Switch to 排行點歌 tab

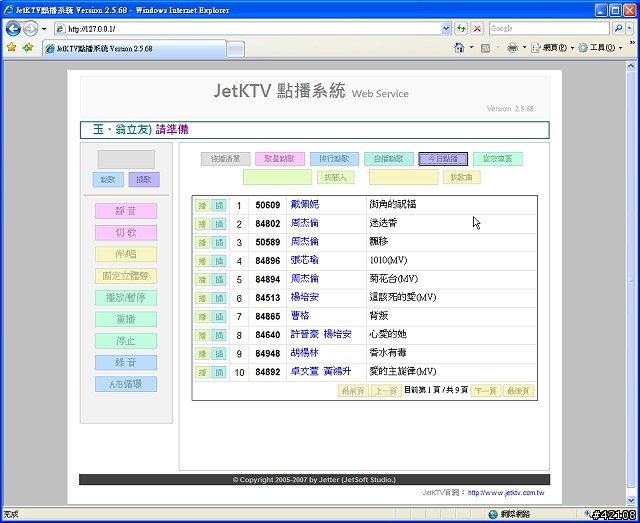click(334, 159)
